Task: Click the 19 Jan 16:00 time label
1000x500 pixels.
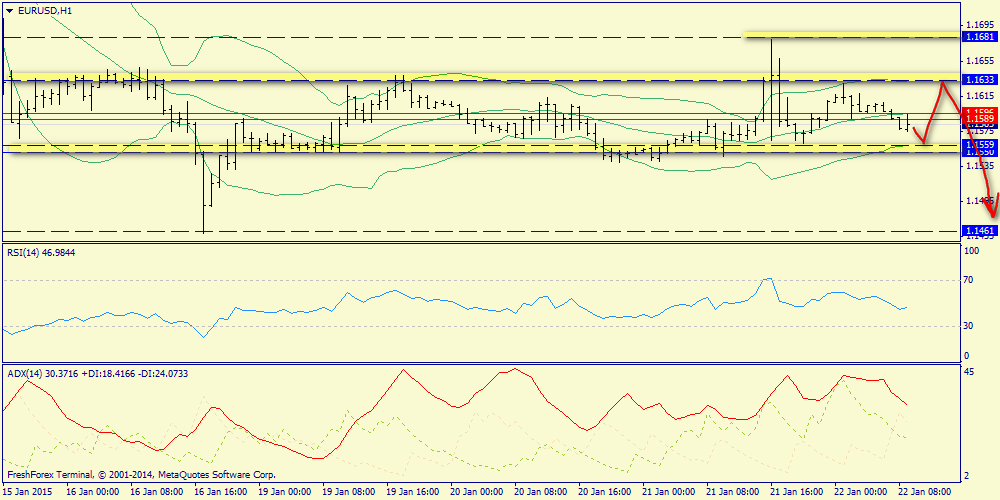Action: tap(412, 492)
